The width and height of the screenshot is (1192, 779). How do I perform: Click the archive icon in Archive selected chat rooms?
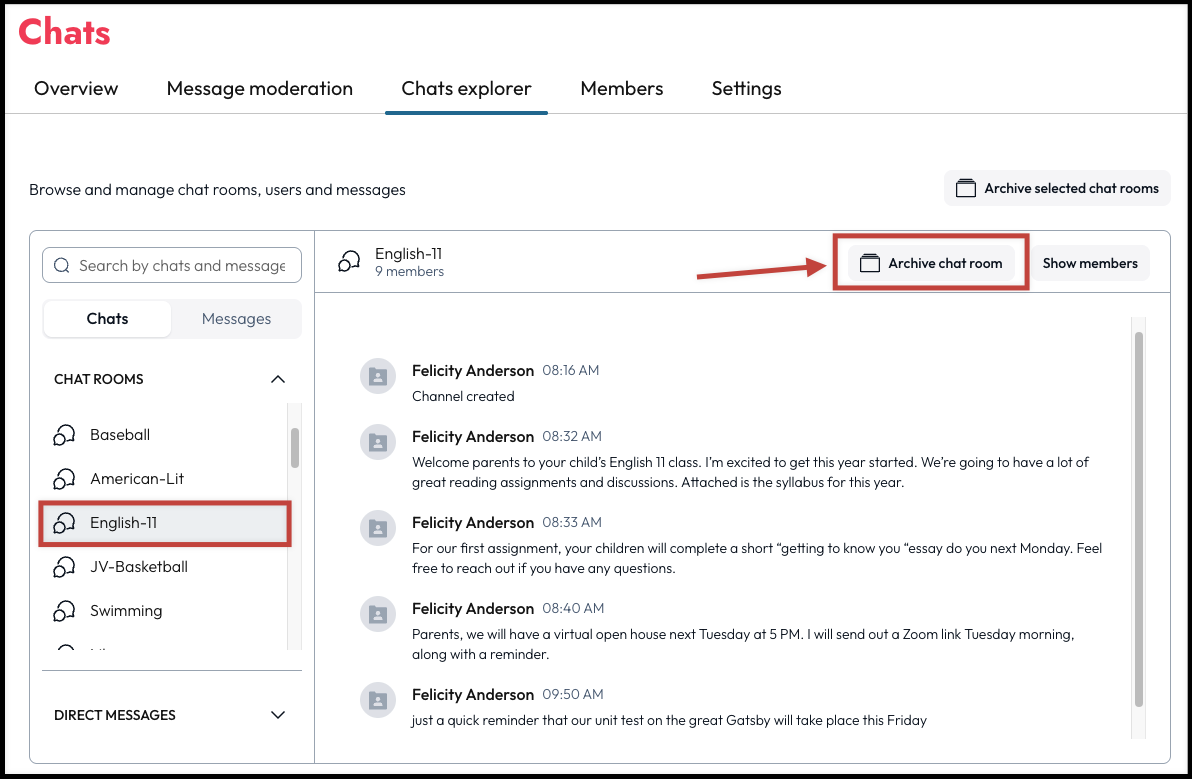click(x=965, y=188)
